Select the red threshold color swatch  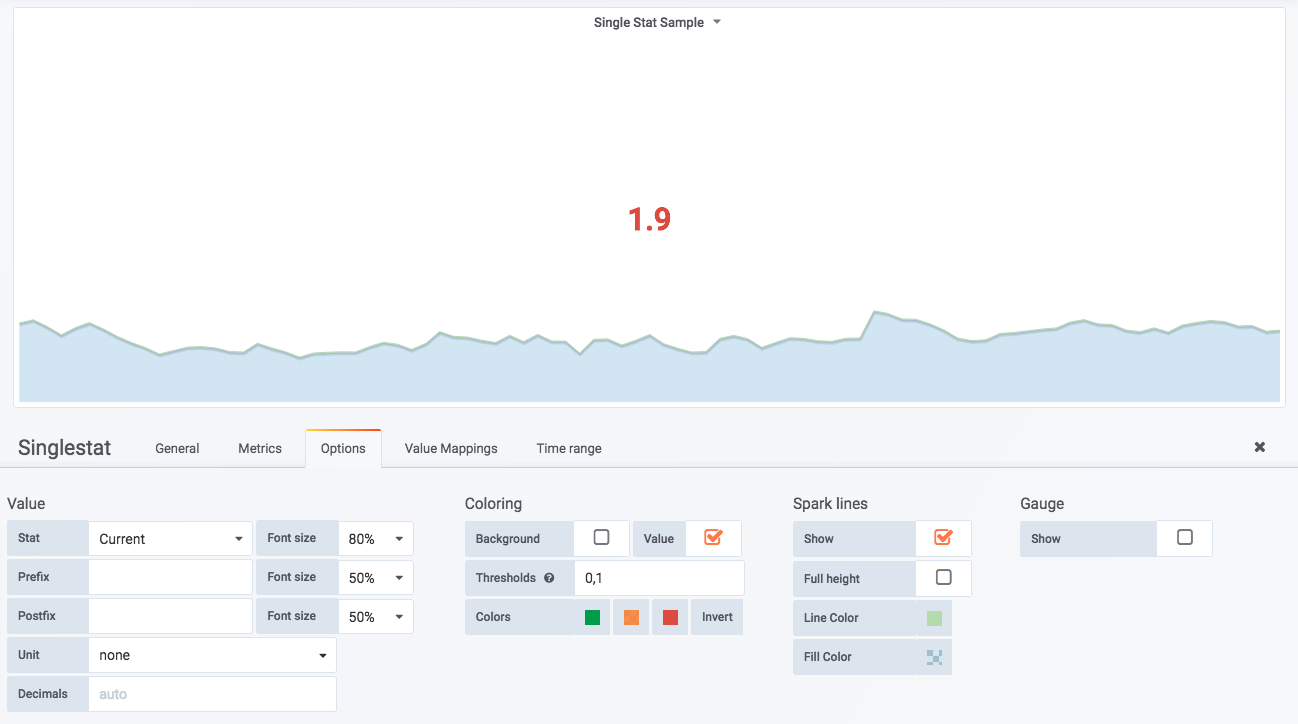(670, 617)
